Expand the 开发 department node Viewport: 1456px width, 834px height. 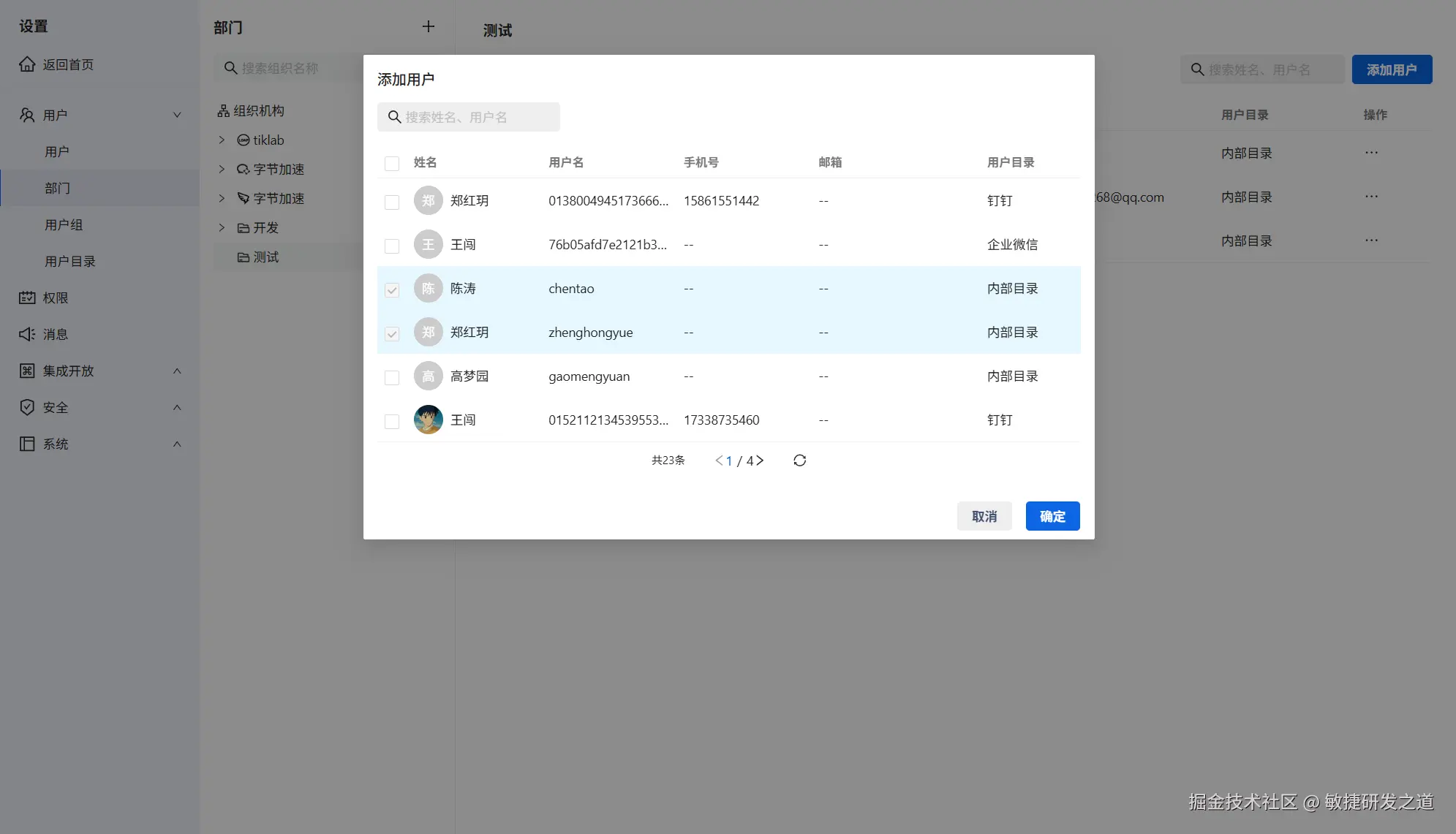point(222,227)
